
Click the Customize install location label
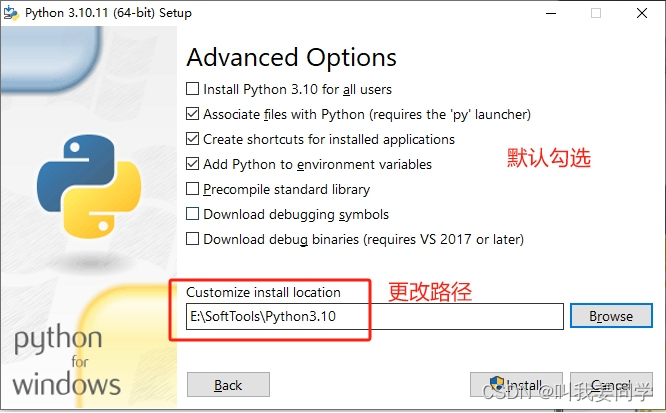263,292
